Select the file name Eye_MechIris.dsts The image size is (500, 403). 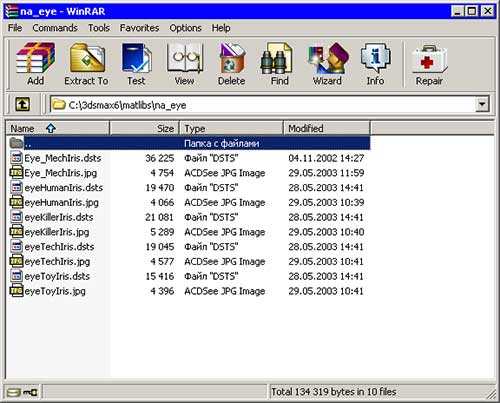(63, 158)
